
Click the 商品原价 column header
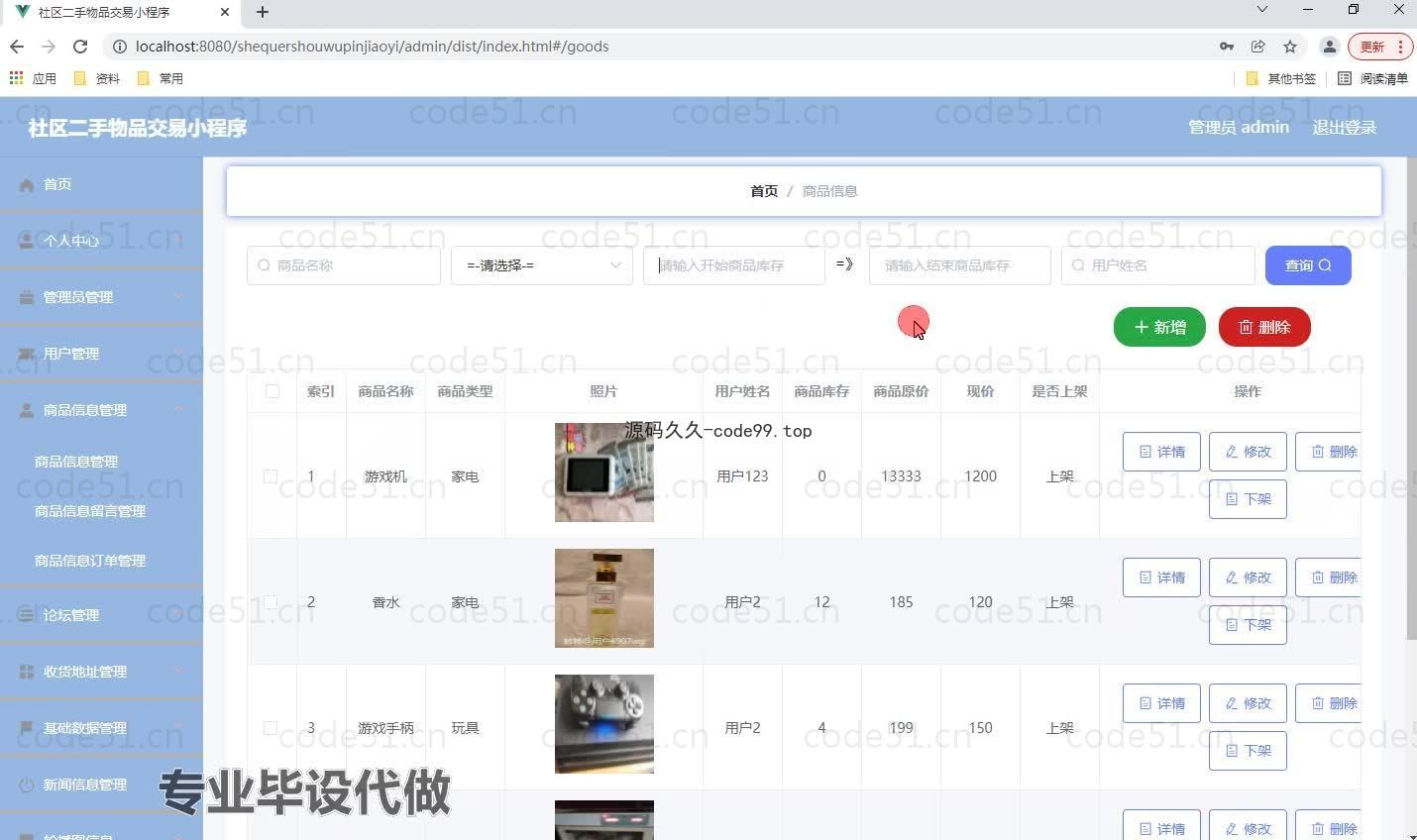tap(901, 391)
